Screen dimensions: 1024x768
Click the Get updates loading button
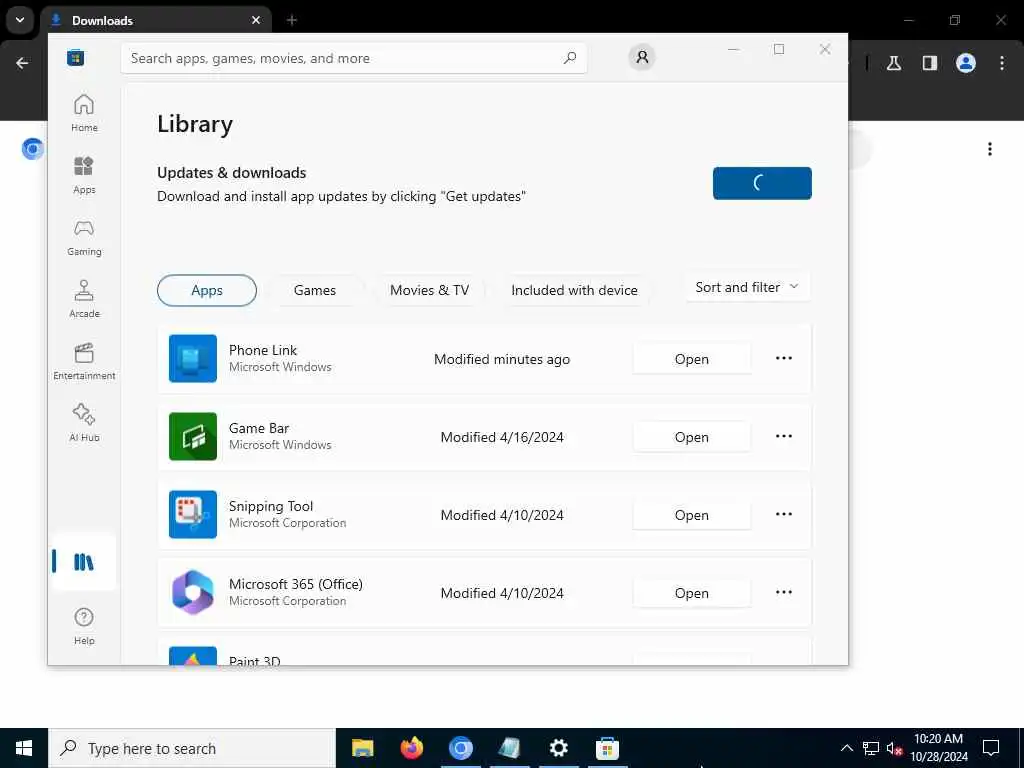pyautogui.click(x=762, y=184)
